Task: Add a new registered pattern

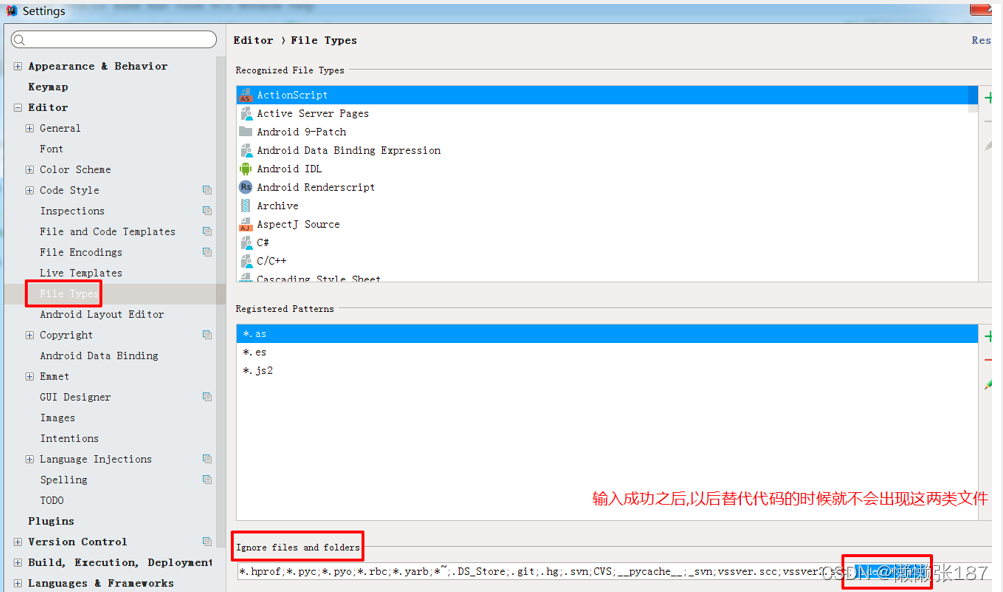Action: point(988,337)
